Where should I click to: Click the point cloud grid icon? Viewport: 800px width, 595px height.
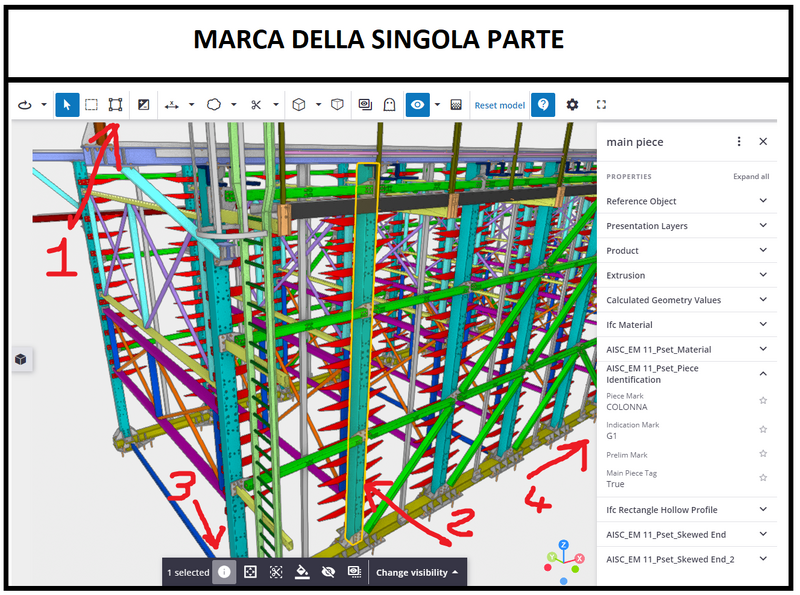coord(456,105)
